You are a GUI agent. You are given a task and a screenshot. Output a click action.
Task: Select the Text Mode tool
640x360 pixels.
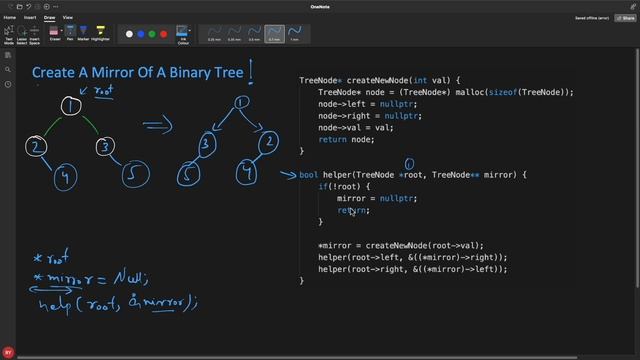9,35
